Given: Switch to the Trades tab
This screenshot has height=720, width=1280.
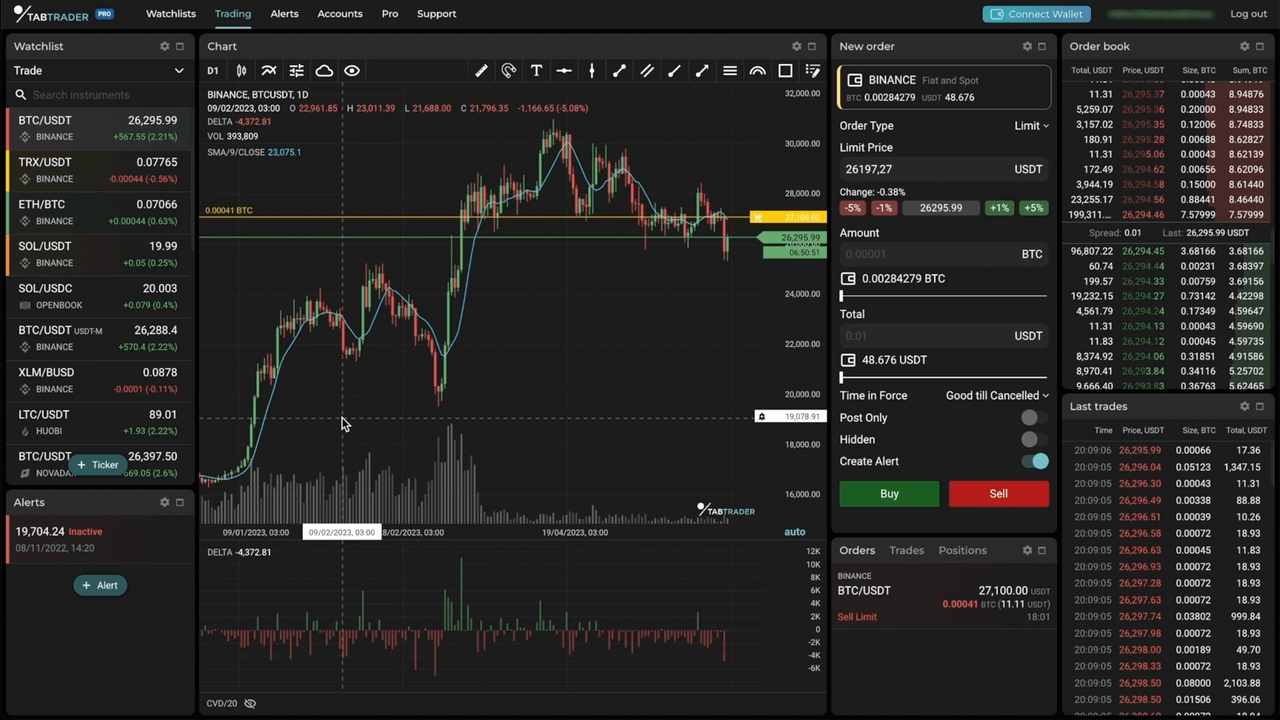Looking at the screenshot, I should pos(907,550).
